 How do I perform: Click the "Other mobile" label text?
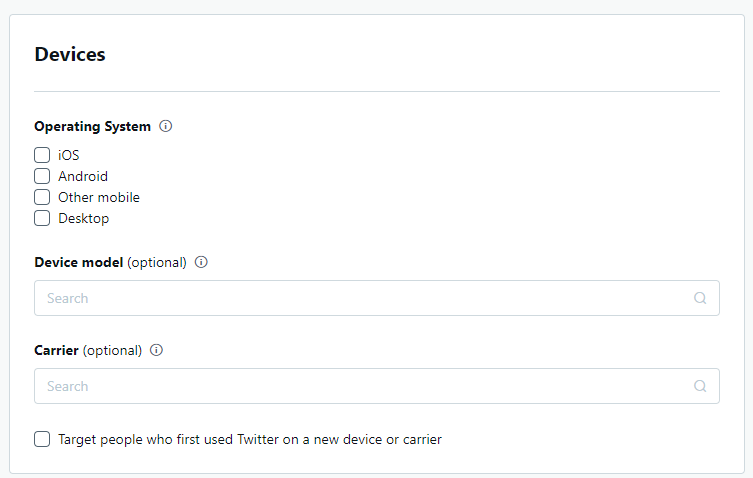click(99, 197)
